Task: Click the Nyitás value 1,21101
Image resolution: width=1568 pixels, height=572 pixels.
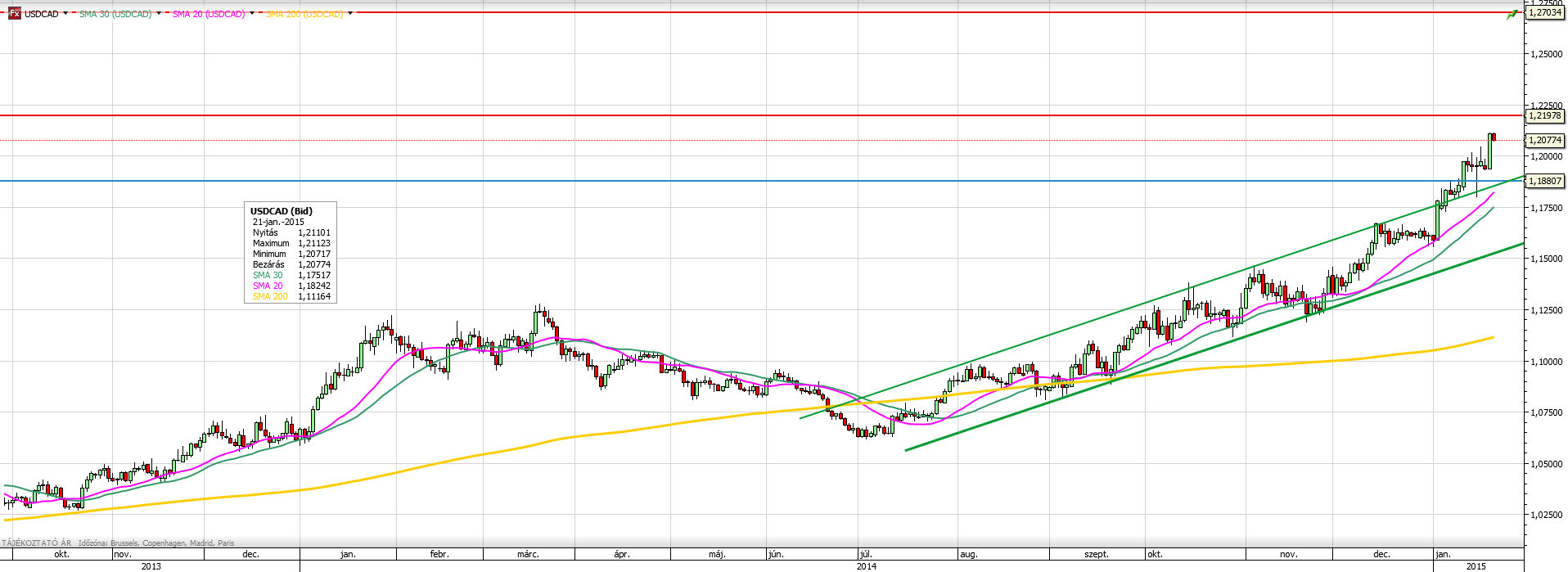Action: tap(314, 232)
